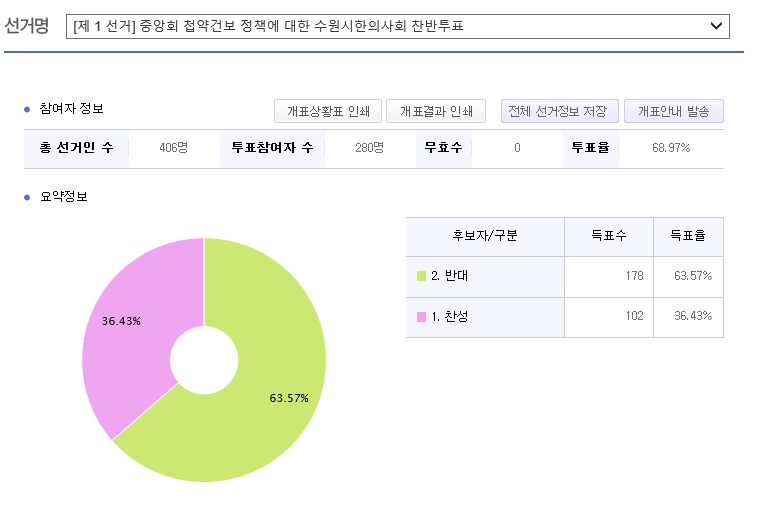The width and height of the screenshot is (764, 505).
Task: Click the 개표결과 인쇄 button
Action: click(x=436, y=111)
